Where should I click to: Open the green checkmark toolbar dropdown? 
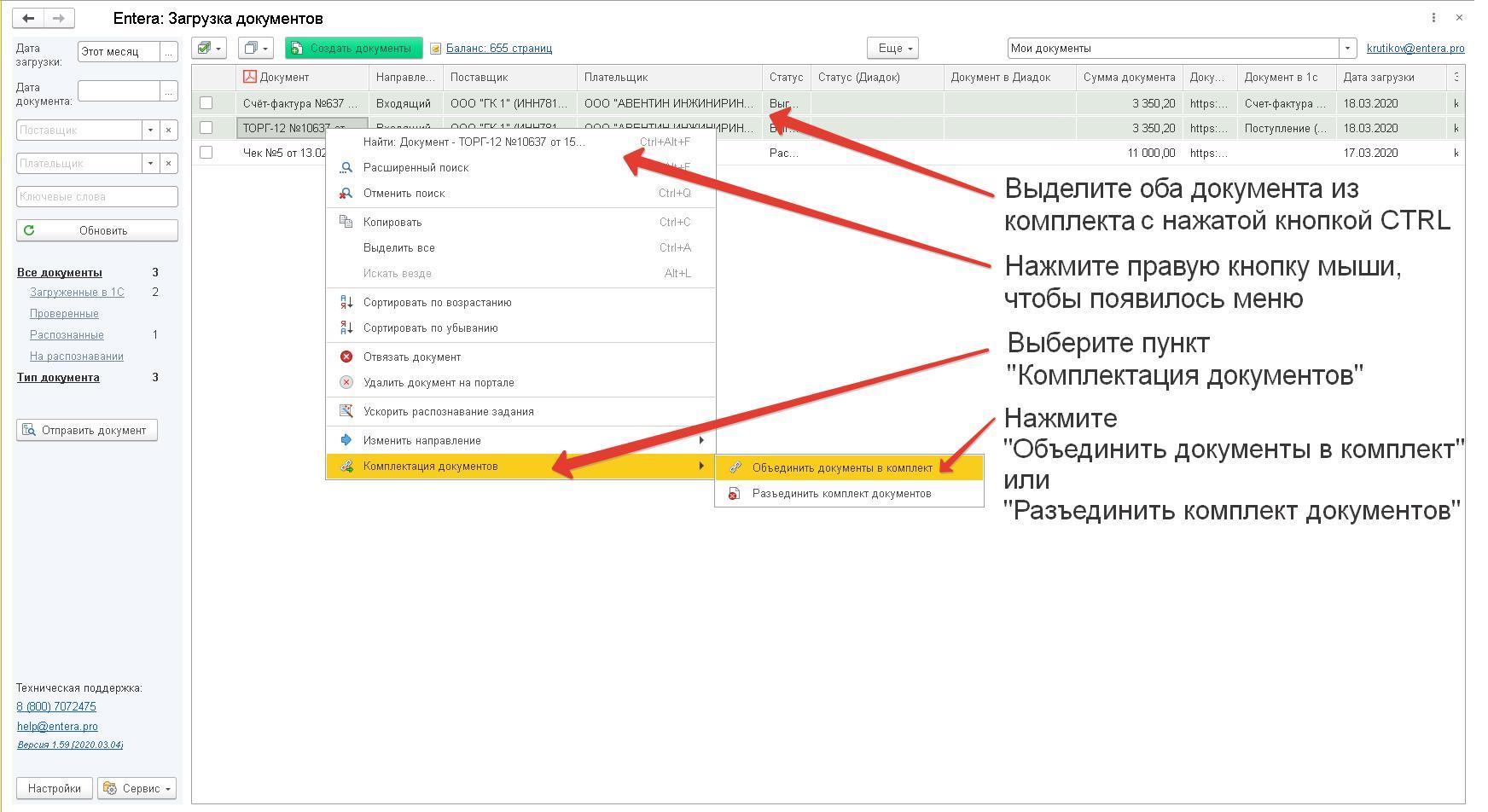click(x=209, y=48)
